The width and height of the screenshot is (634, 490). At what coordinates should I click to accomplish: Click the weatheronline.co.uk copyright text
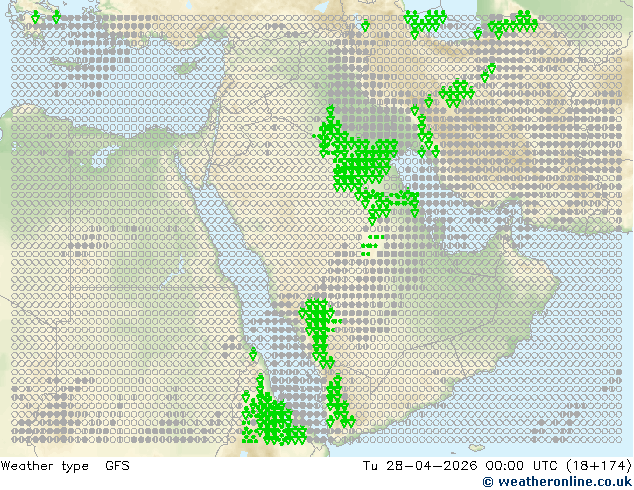pos(557,482)
